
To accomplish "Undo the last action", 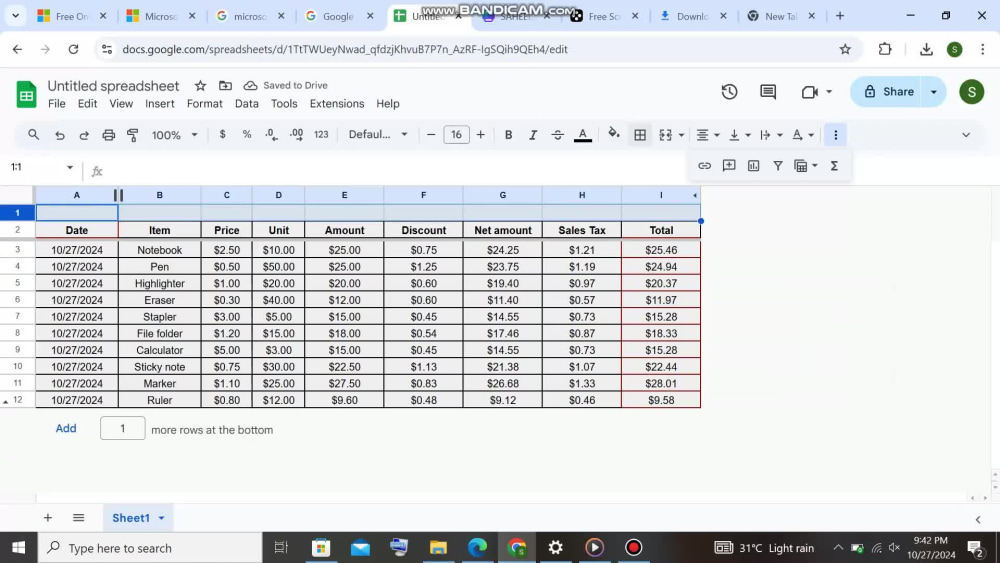I will (59, 135).
